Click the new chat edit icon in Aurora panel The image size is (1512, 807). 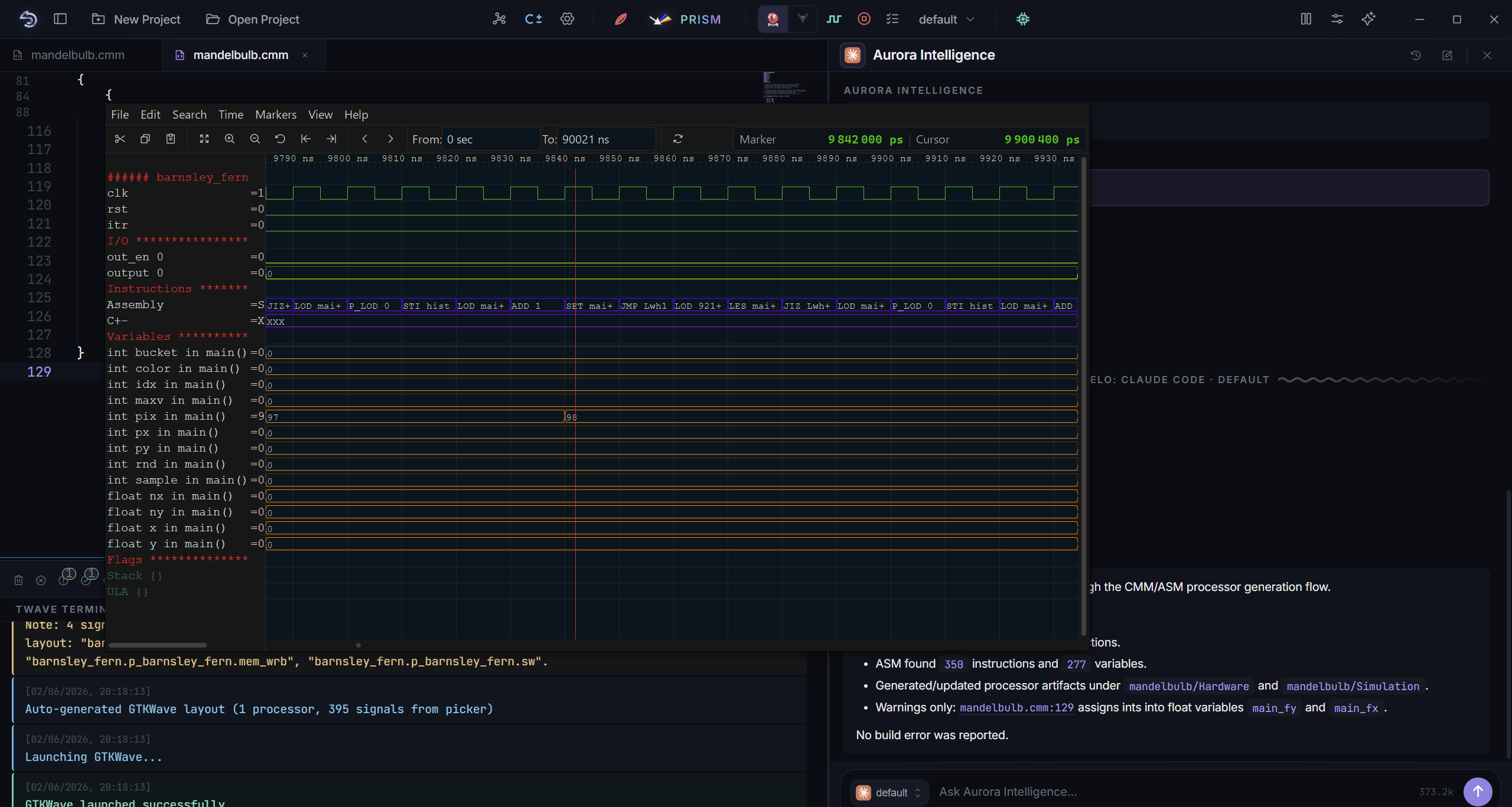(x=1447, y=55)
